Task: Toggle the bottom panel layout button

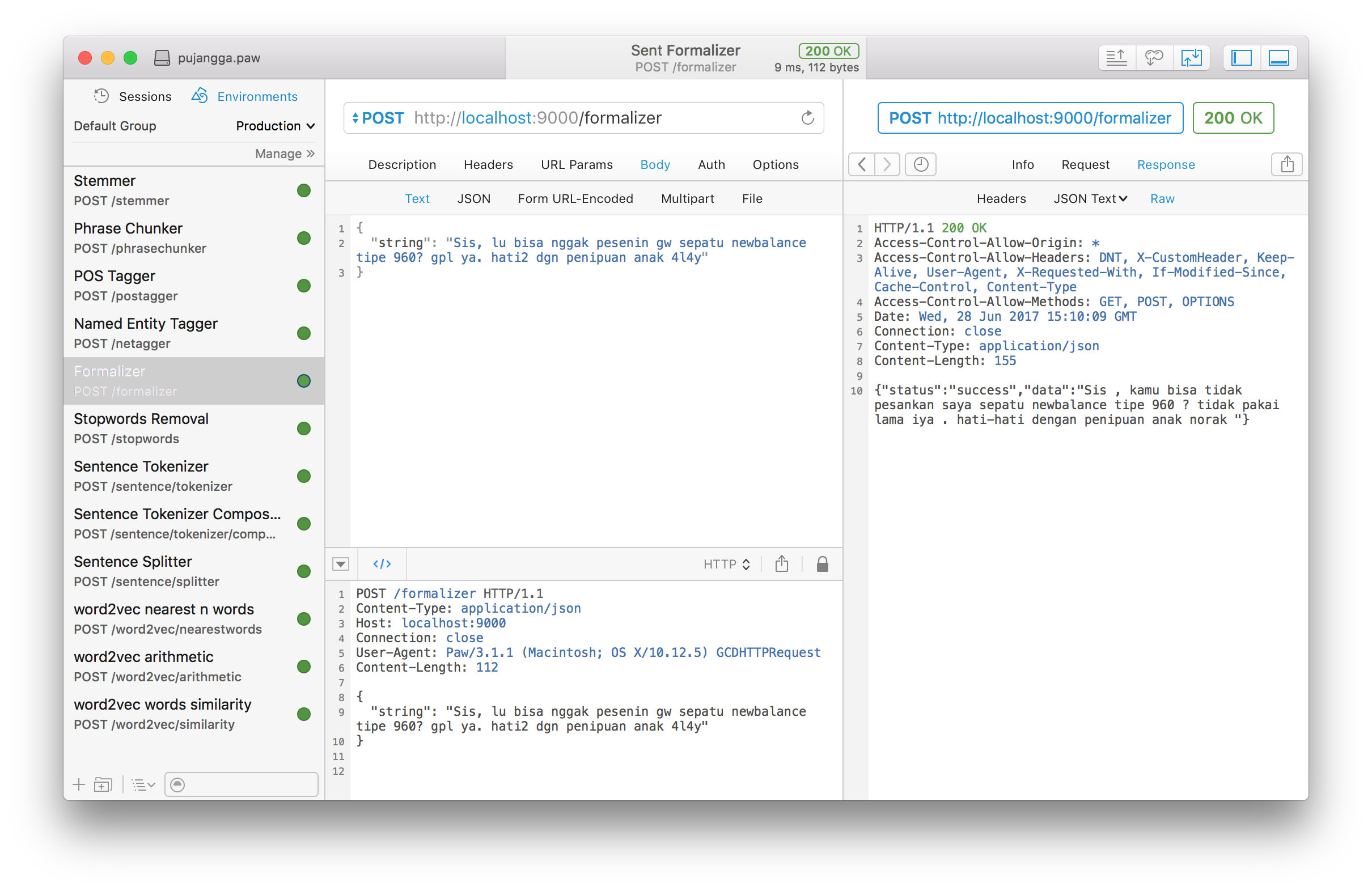Action: 1278,58
